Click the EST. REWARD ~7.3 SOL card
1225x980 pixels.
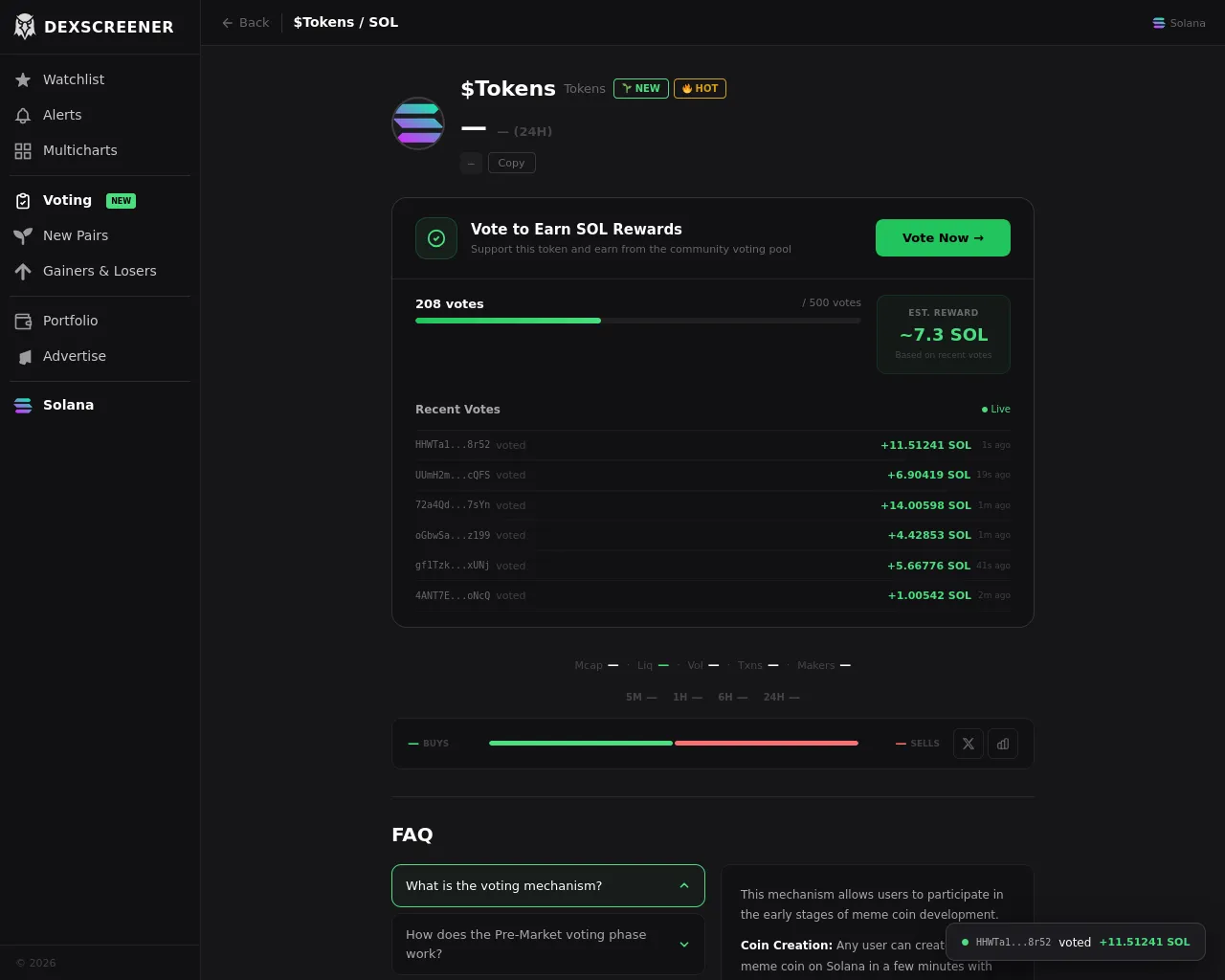(x=944, y=334)
